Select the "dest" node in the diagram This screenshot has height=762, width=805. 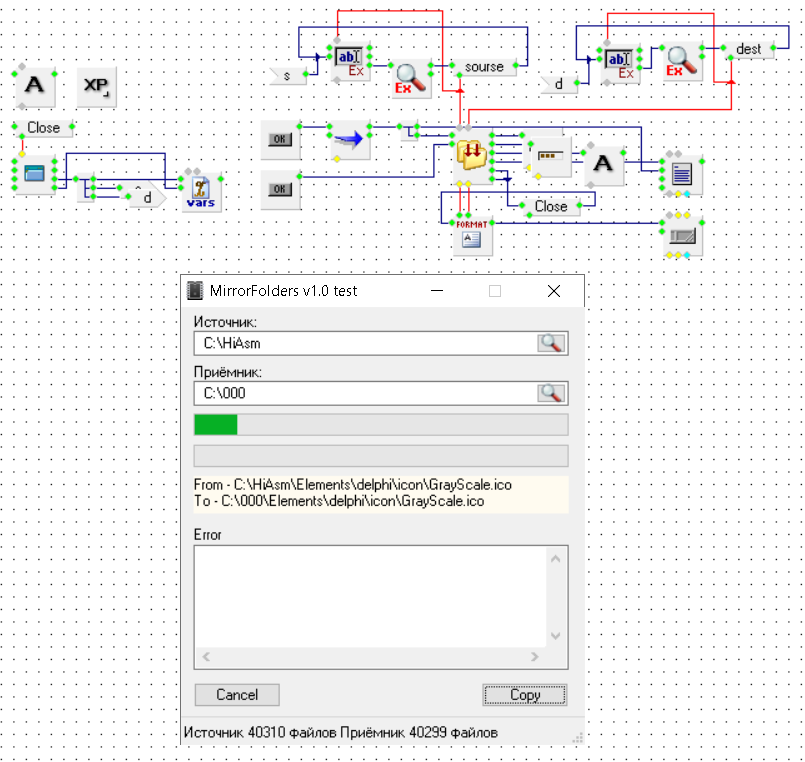click(x=748, y=48)
